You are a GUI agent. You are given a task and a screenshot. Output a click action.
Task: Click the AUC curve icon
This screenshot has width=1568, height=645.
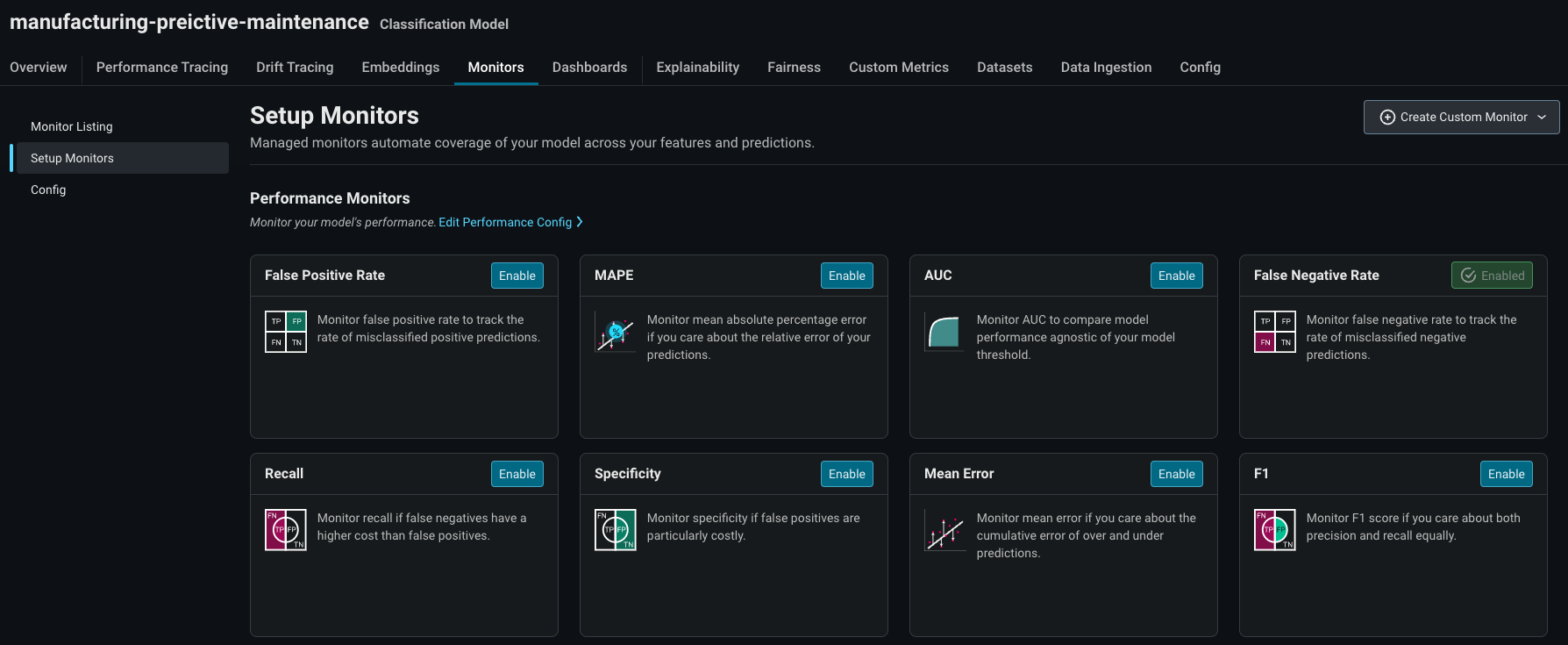[945, 332]
